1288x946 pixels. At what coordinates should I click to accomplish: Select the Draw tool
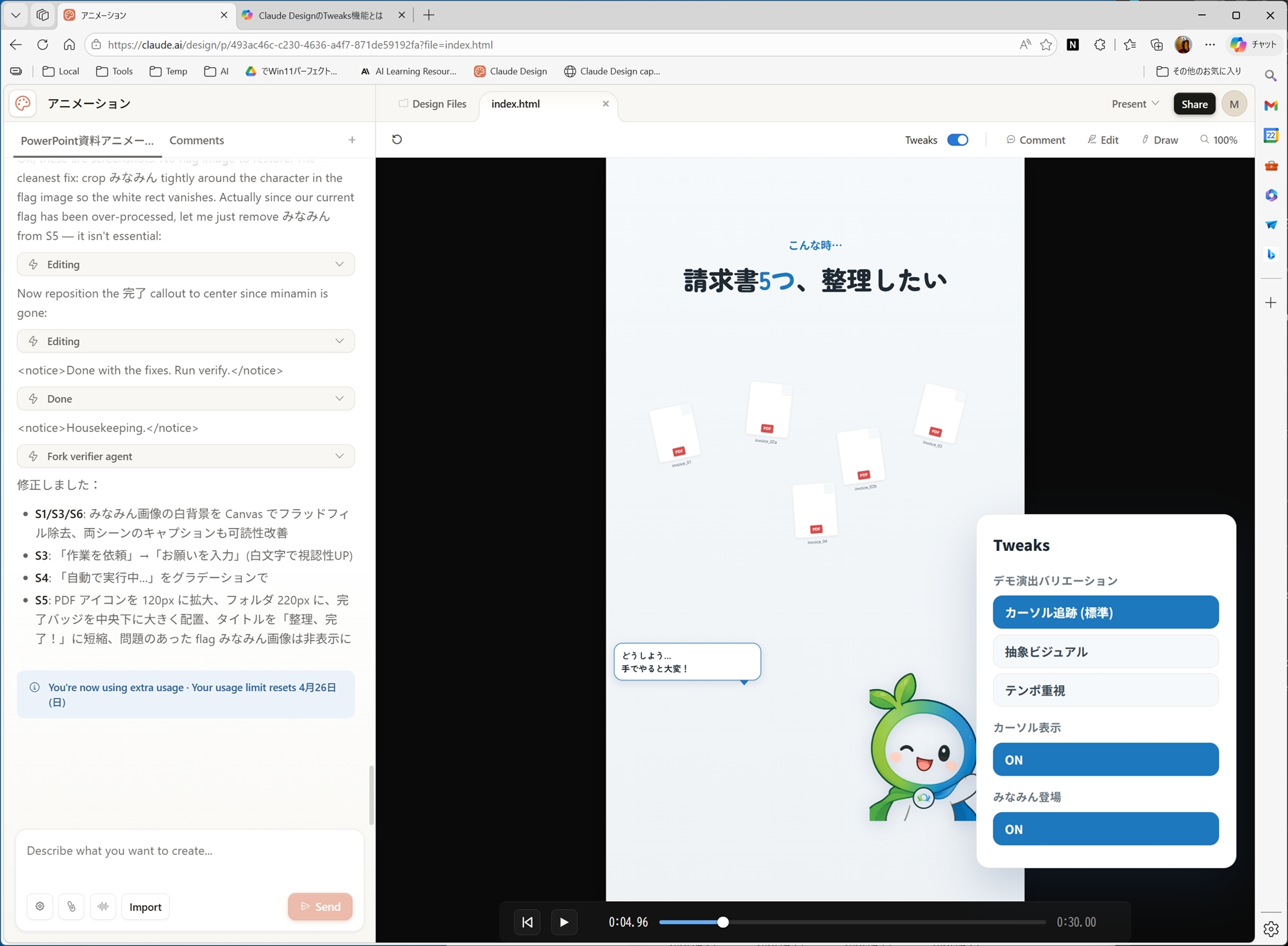pyautogui.click(x=1161, y=140)
